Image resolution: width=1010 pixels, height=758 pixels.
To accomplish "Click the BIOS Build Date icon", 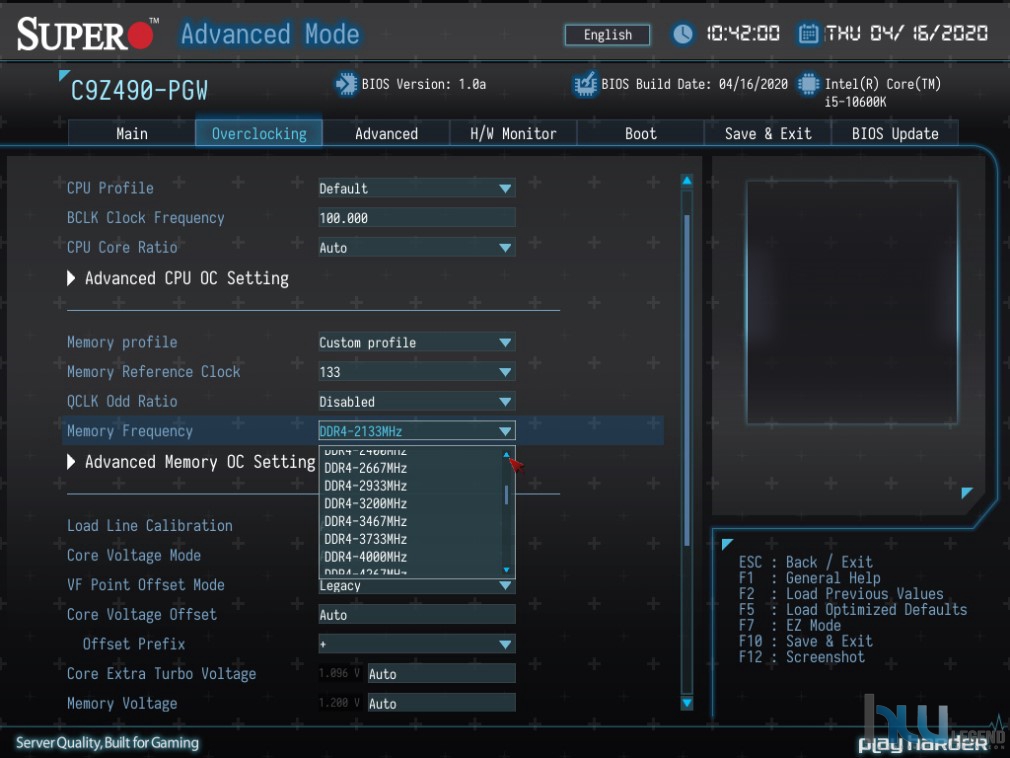I will point(585,84).
